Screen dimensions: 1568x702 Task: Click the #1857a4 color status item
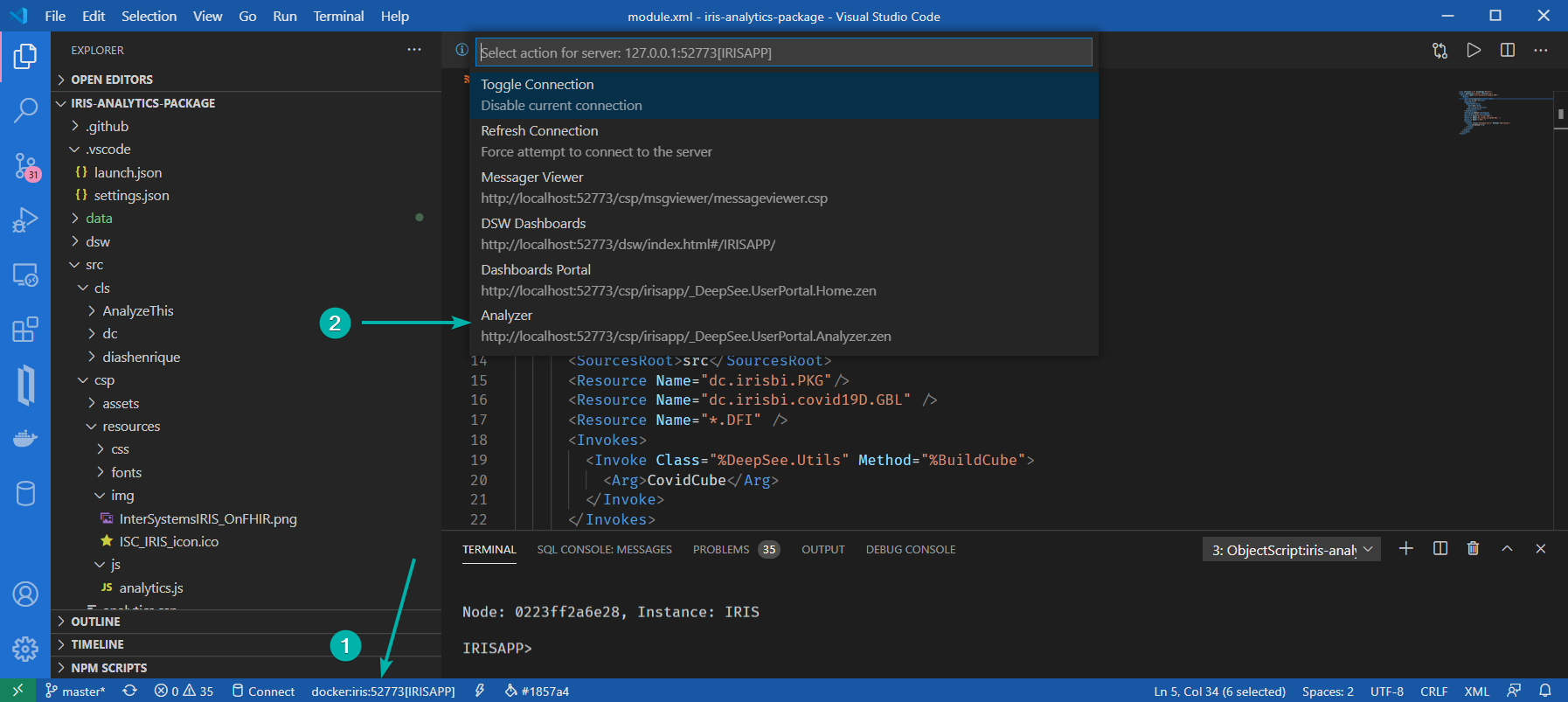coord(537,691)
